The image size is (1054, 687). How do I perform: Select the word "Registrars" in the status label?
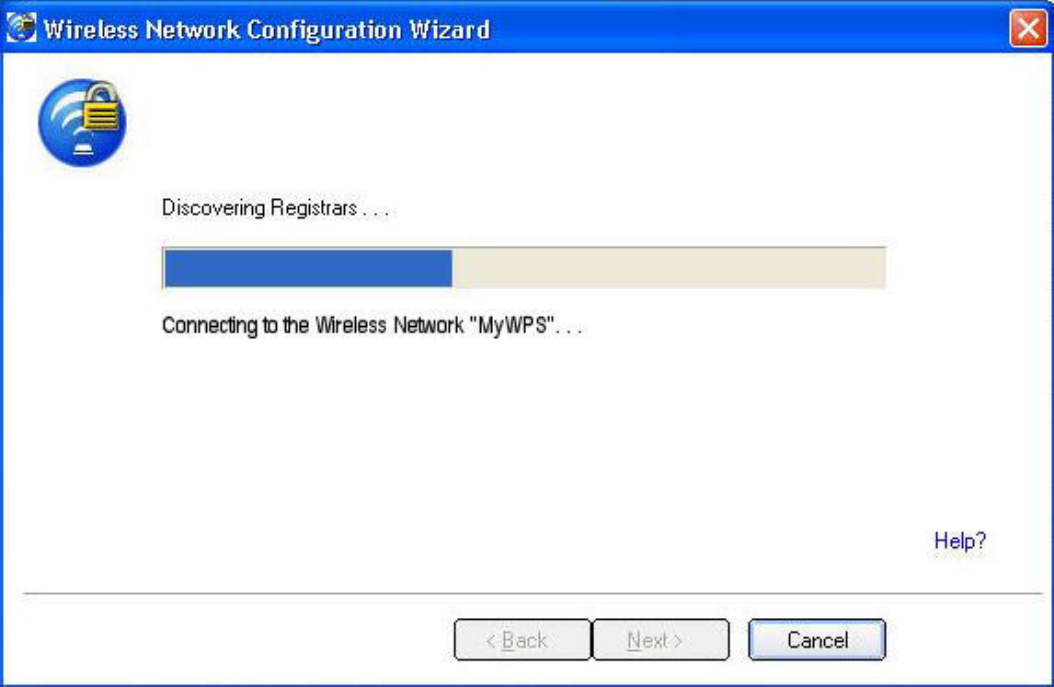pos(314,208)
